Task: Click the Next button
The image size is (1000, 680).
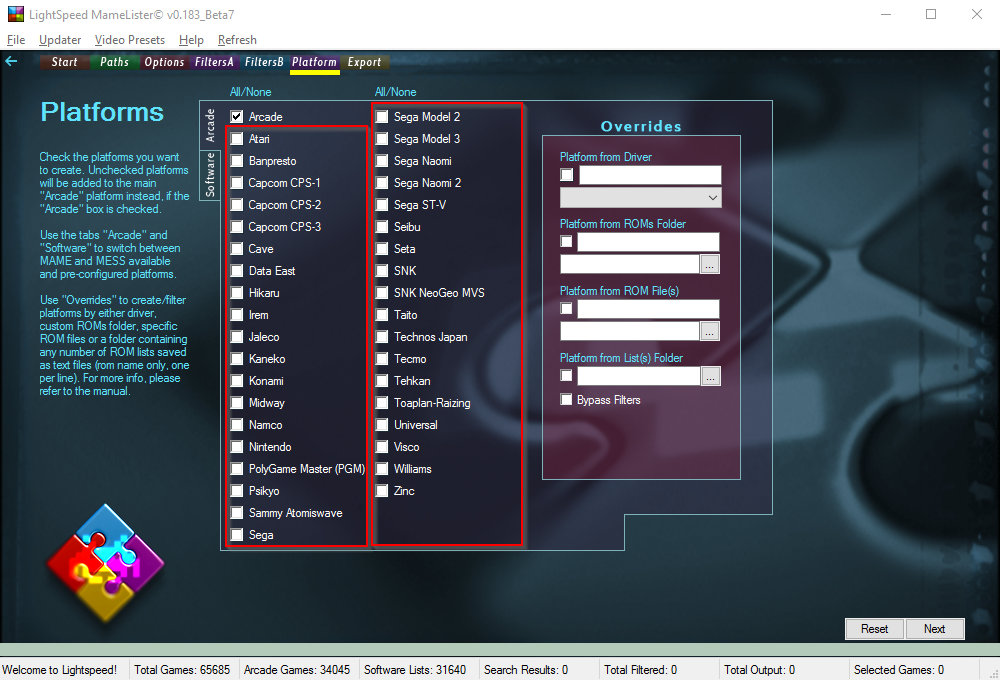Action: tap(934, 629)
